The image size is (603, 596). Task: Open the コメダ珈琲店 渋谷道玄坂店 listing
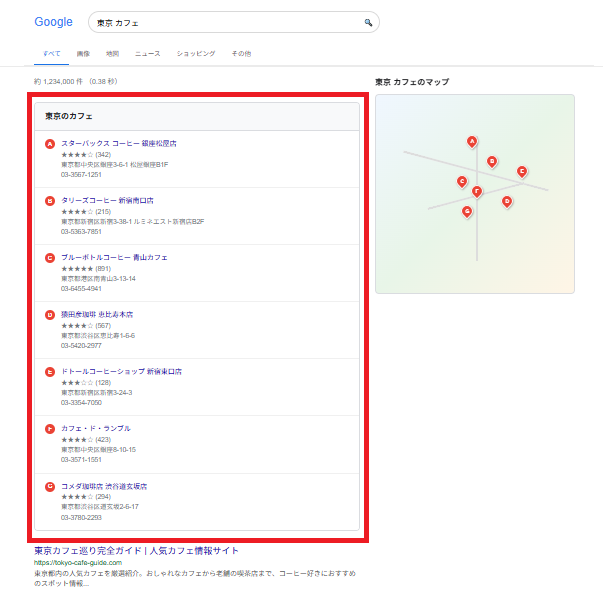pyautogui.click(x=104, y=486)
